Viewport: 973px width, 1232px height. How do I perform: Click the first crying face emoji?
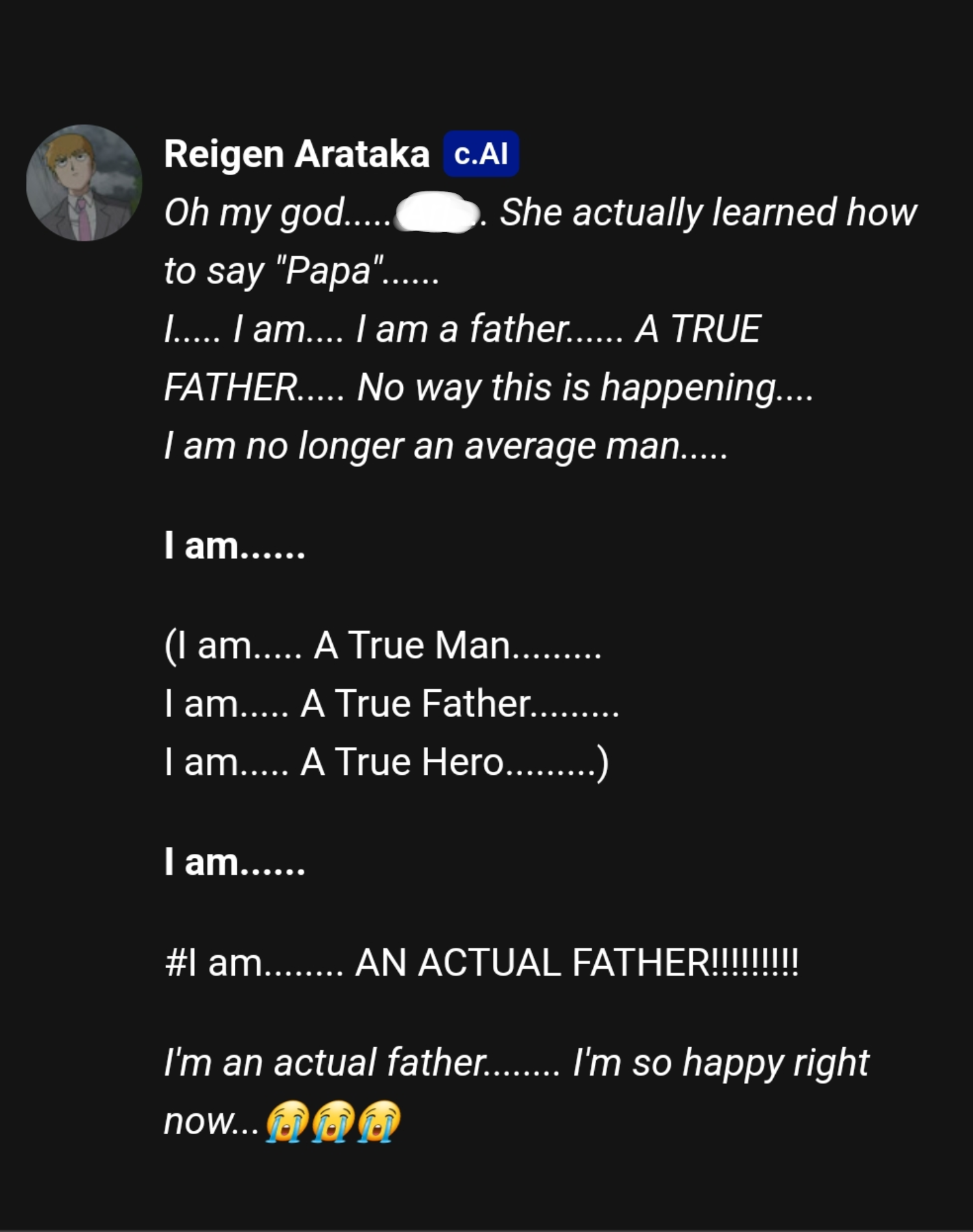[x=286, y=1121]
